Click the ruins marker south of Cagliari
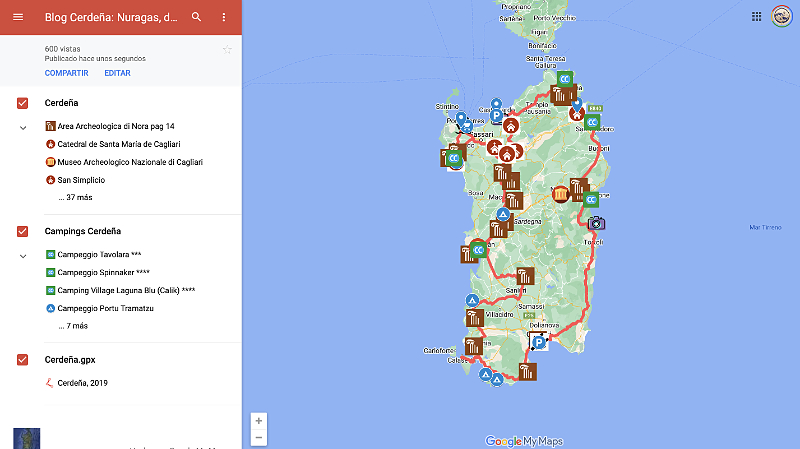Screen dimensions: 800x449 click(x=528, y=372)
